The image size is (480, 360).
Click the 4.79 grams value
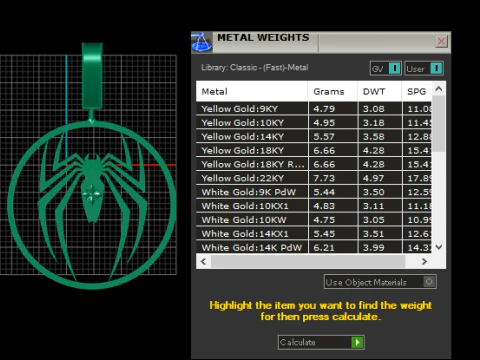click(x=324, y=109)
